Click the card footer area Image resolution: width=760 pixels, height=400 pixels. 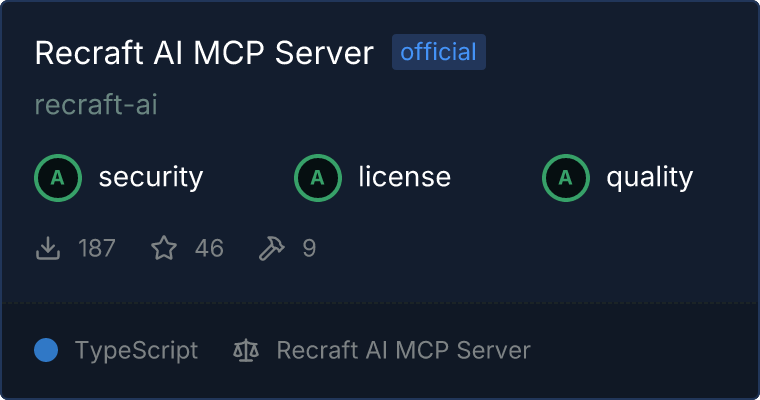(380, 351)
